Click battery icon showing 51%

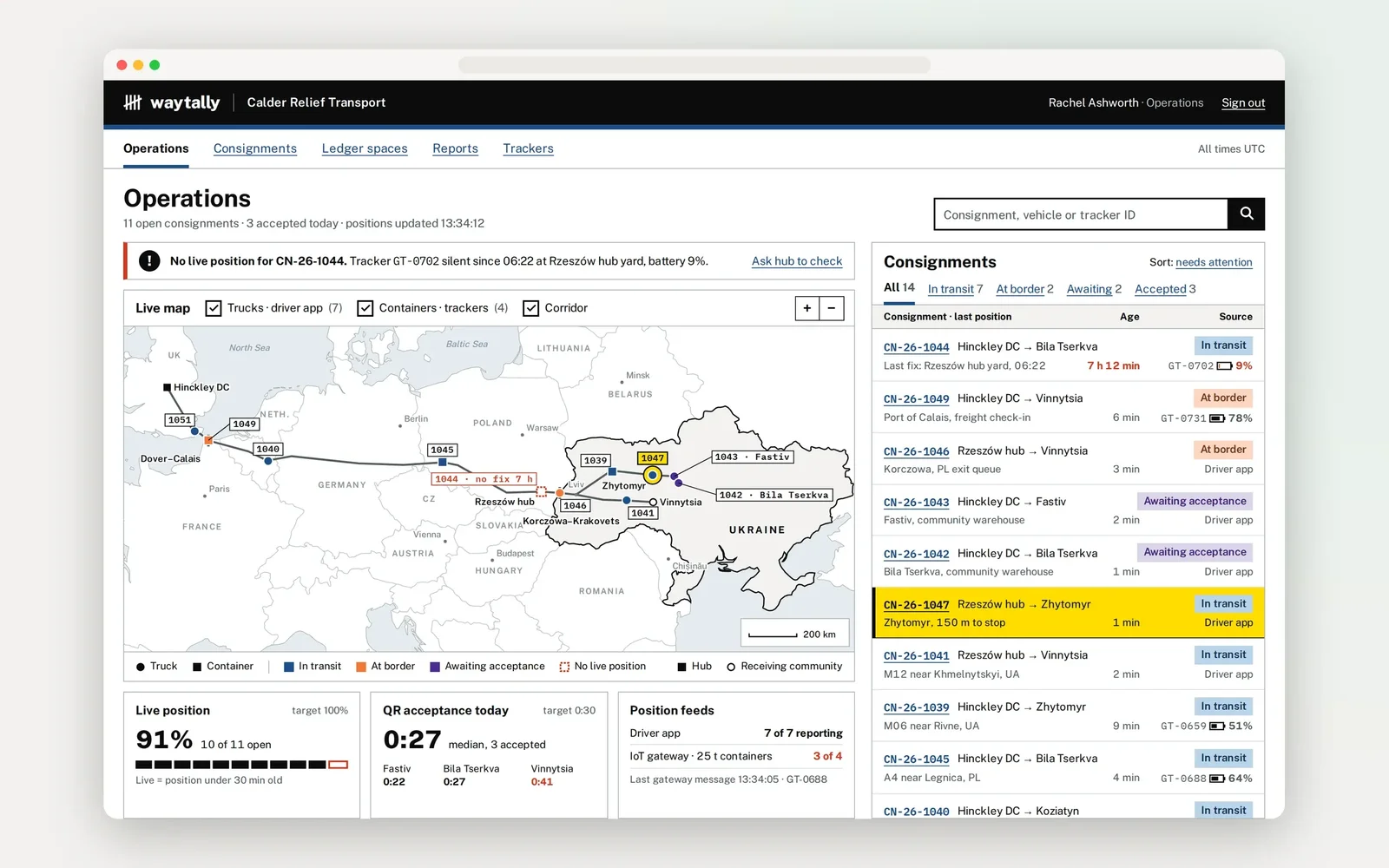coord(1217,727)
